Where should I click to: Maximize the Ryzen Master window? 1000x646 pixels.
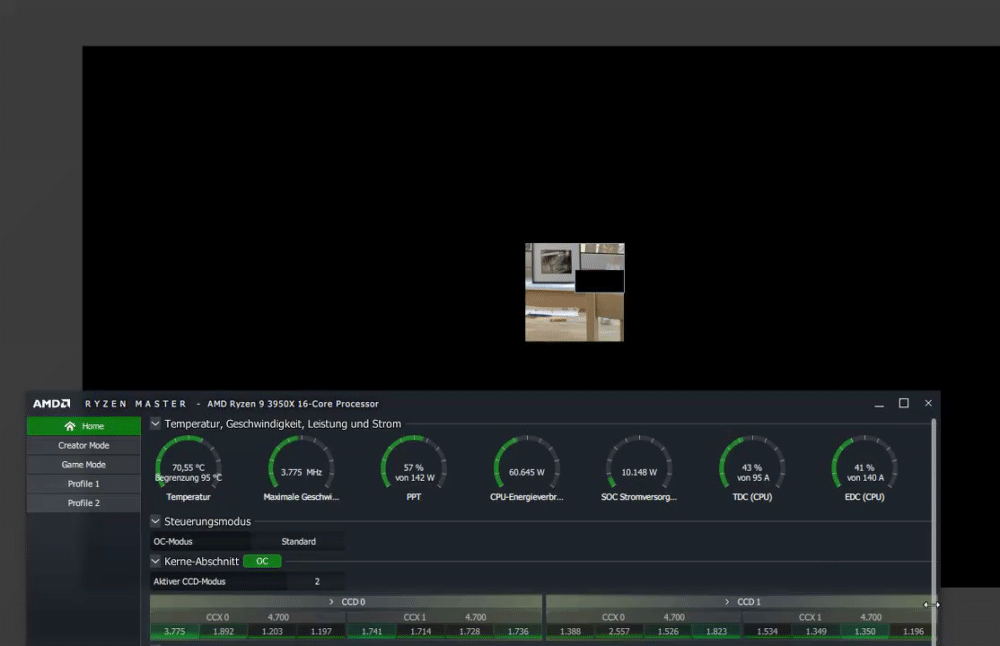coord(904,404)
